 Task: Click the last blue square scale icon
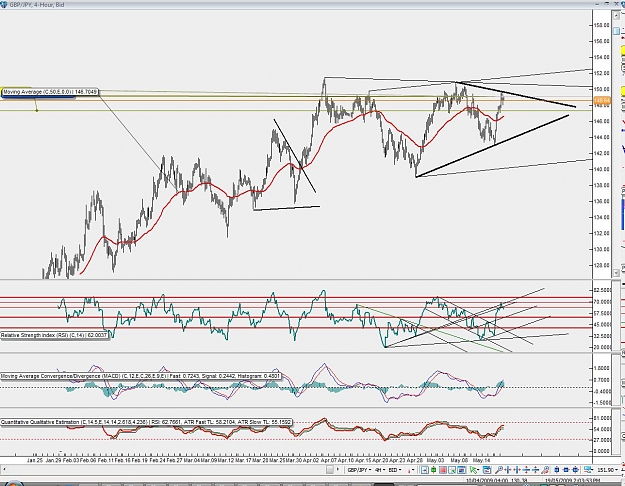coord(576,470)
